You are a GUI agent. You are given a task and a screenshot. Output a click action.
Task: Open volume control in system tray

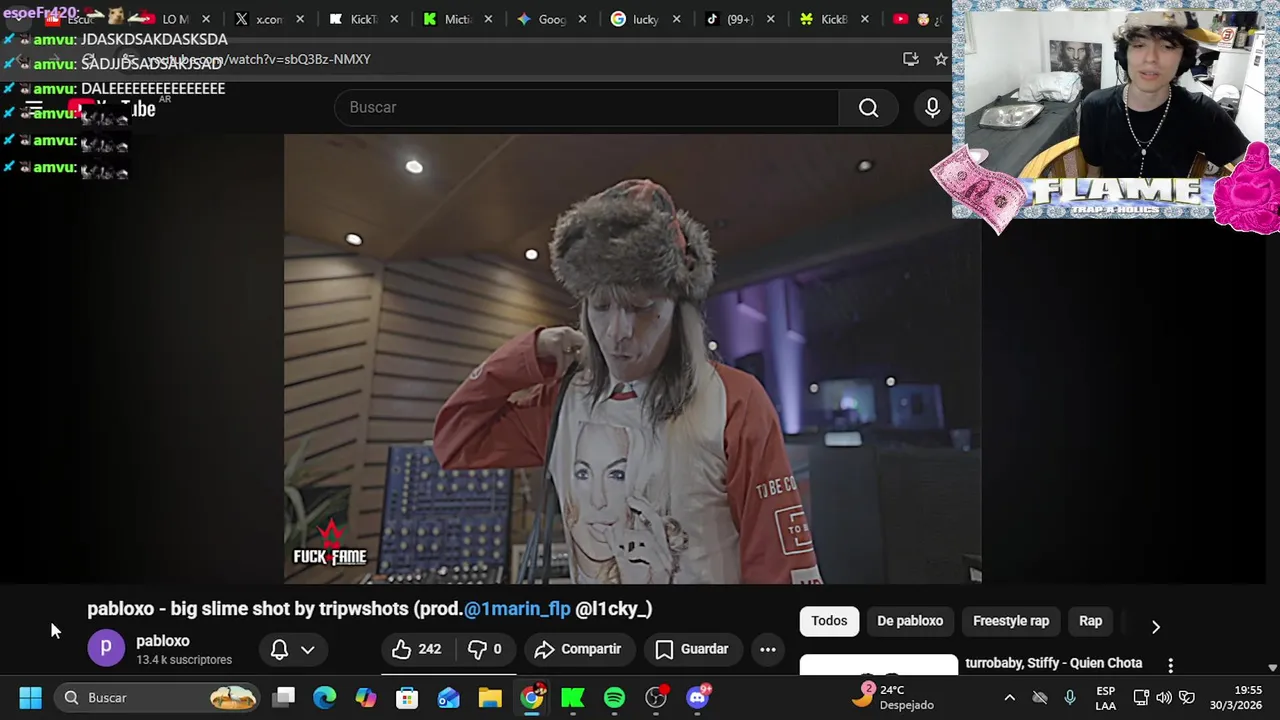[x=1163, y=697]
